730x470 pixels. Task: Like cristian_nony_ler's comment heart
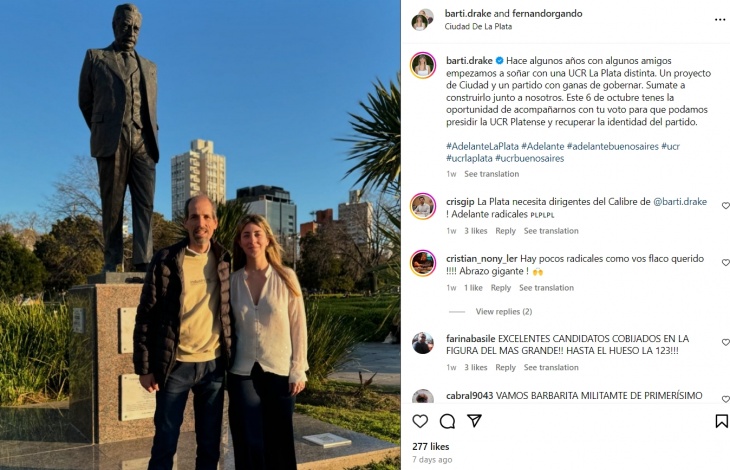pyautogui.click(x=725, y=262)
